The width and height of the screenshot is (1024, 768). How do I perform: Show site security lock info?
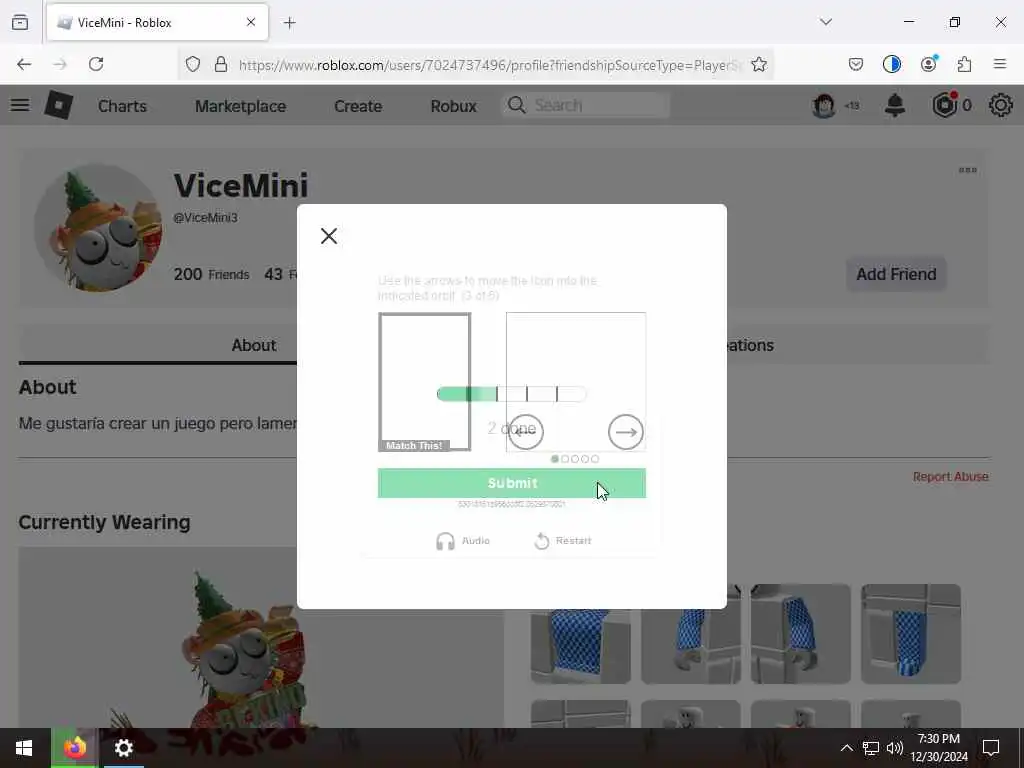pyautogui.click(x=221, y=64)
